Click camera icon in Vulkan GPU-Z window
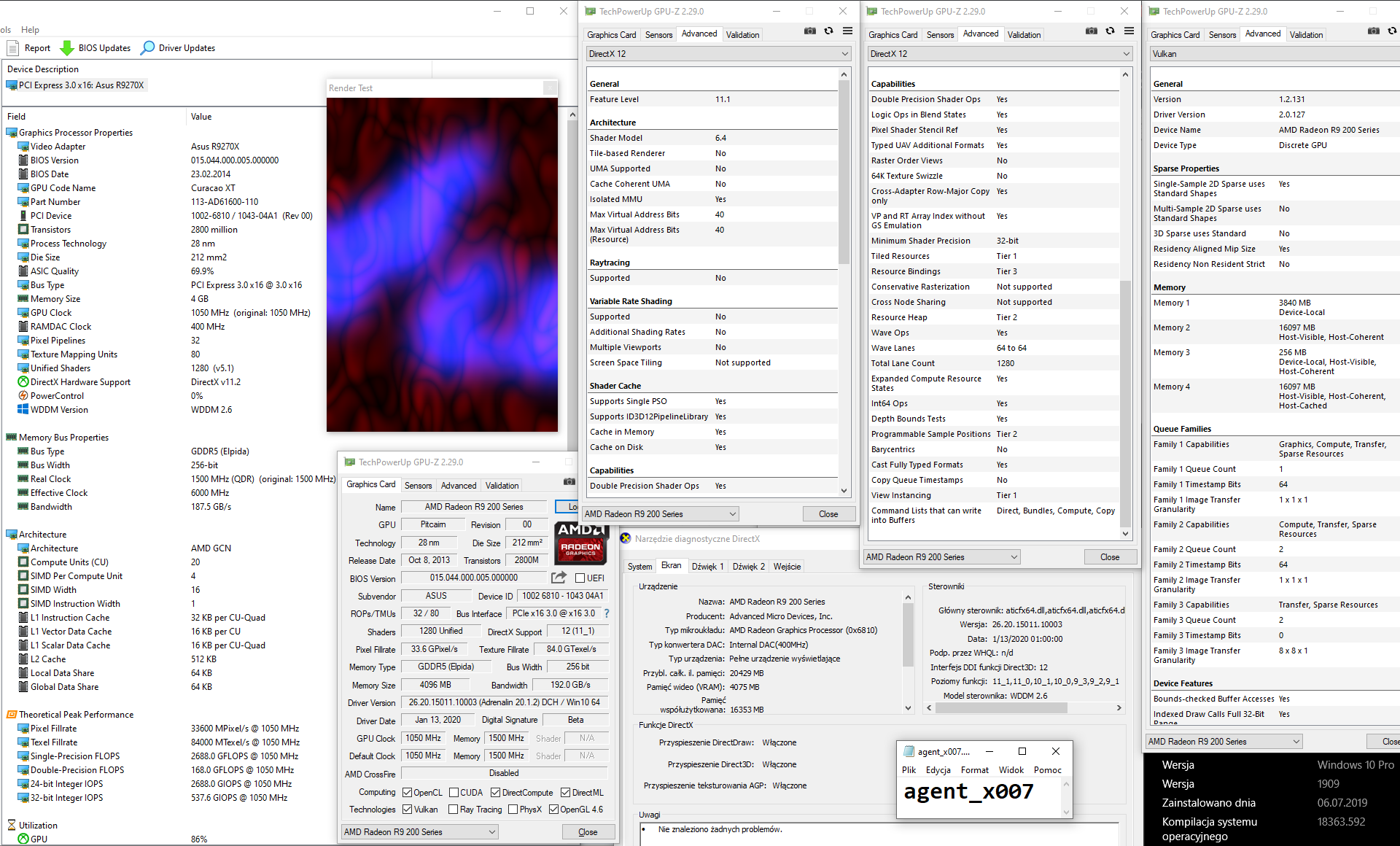 (1374, 31)
